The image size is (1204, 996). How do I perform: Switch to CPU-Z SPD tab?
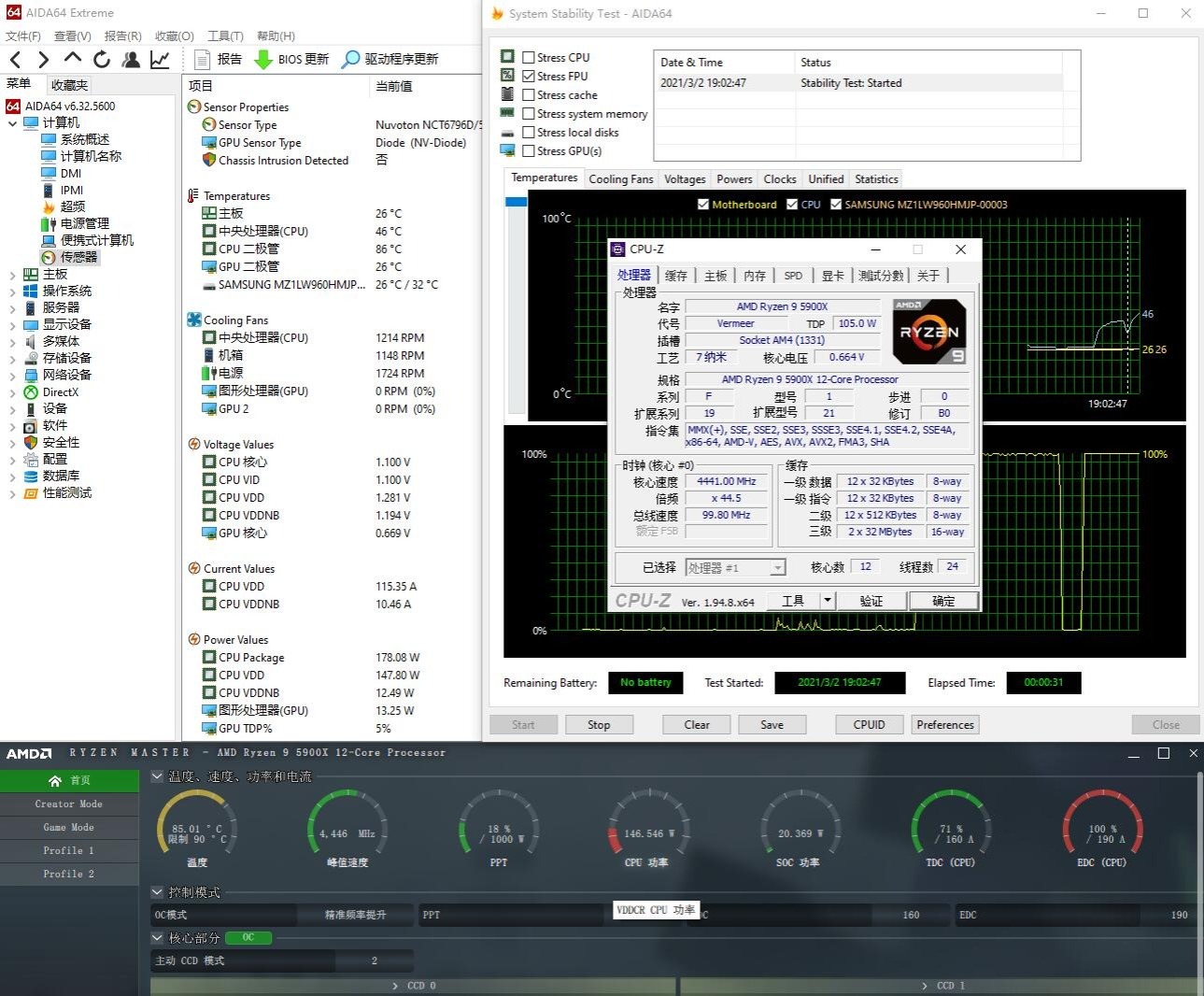[793, 276]
